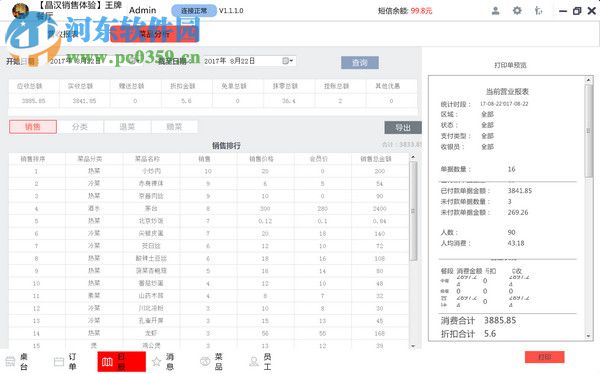Click the 抹零总额 summary header

point(285,86)
